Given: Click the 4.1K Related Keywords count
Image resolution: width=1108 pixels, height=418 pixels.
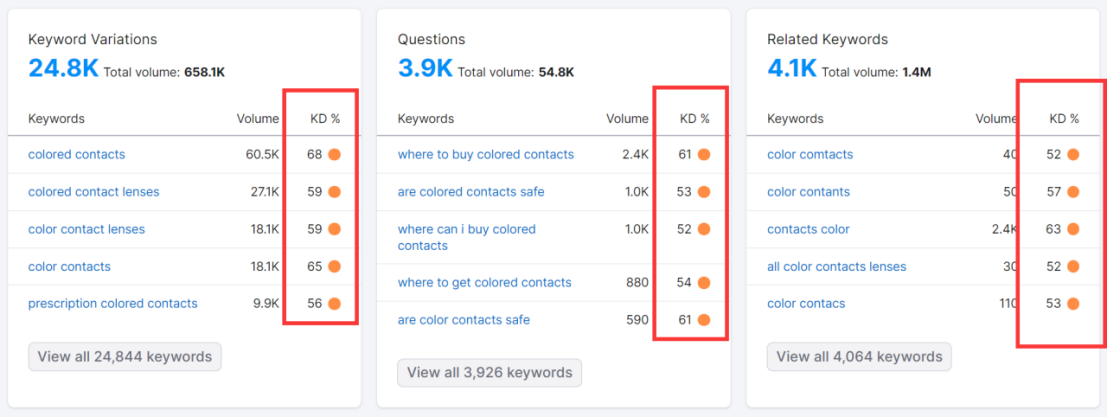Looking at the screenshot, I should pyautogui.click(x=792, y=68).
